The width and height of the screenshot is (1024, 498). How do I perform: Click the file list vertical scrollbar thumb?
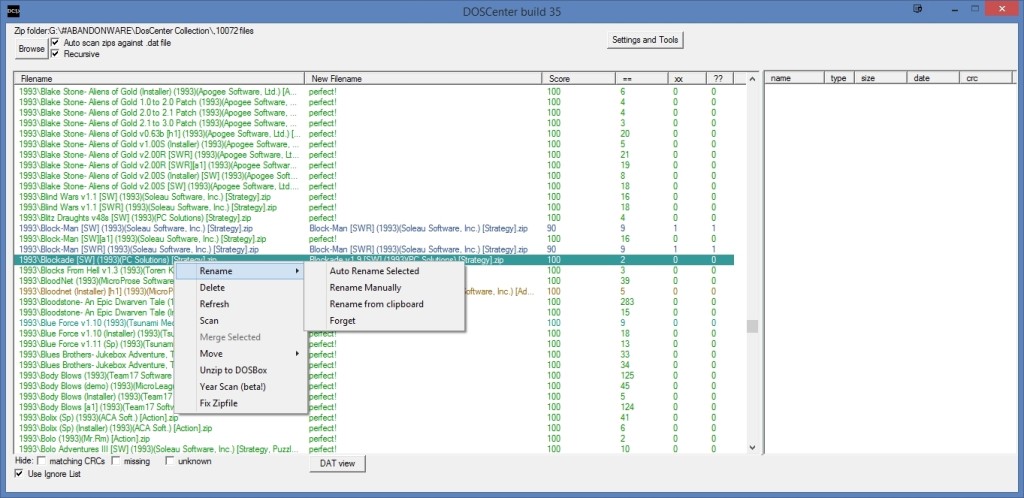(x=752, y=326)
